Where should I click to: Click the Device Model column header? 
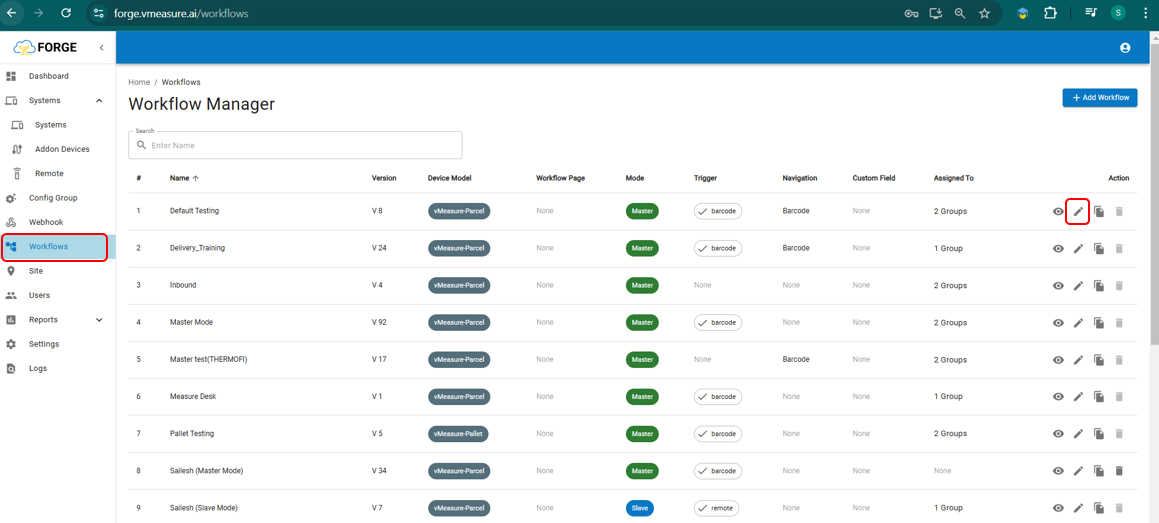[x=449, y=178]
